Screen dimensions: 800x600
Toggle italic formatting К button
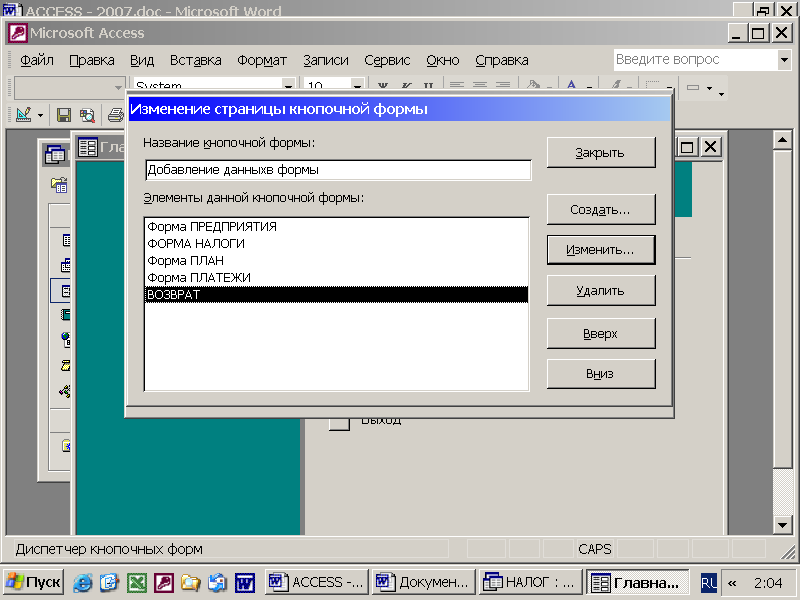click(x=406, y=86)
